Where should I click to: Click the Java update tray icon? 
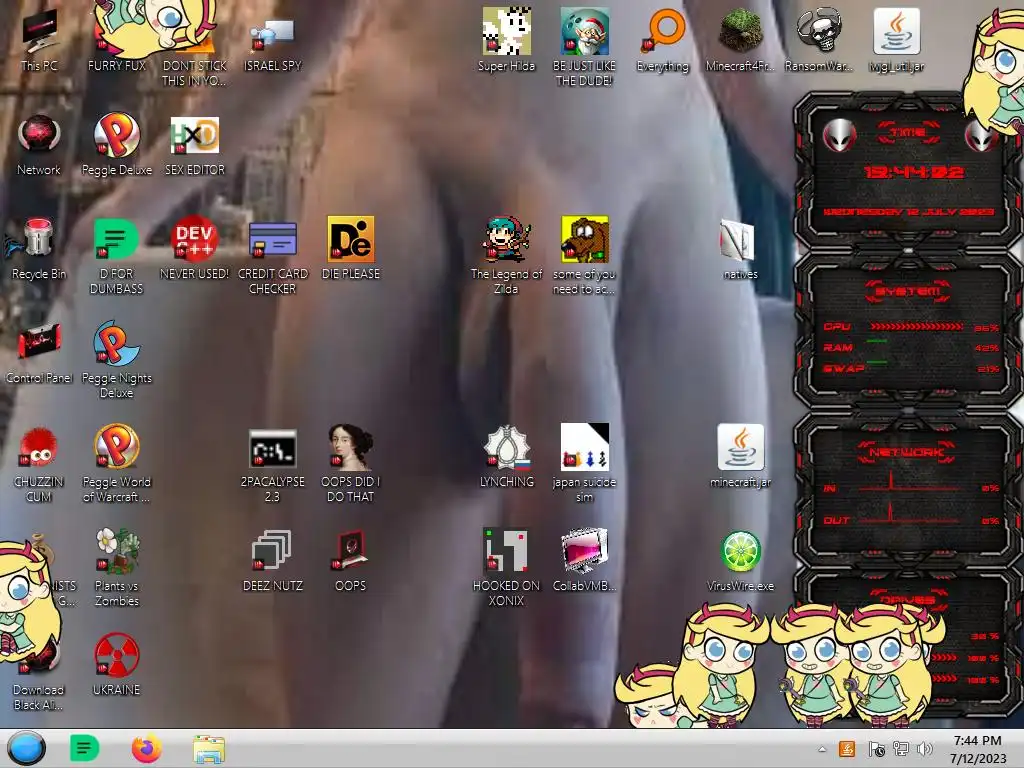click(847, 749)
